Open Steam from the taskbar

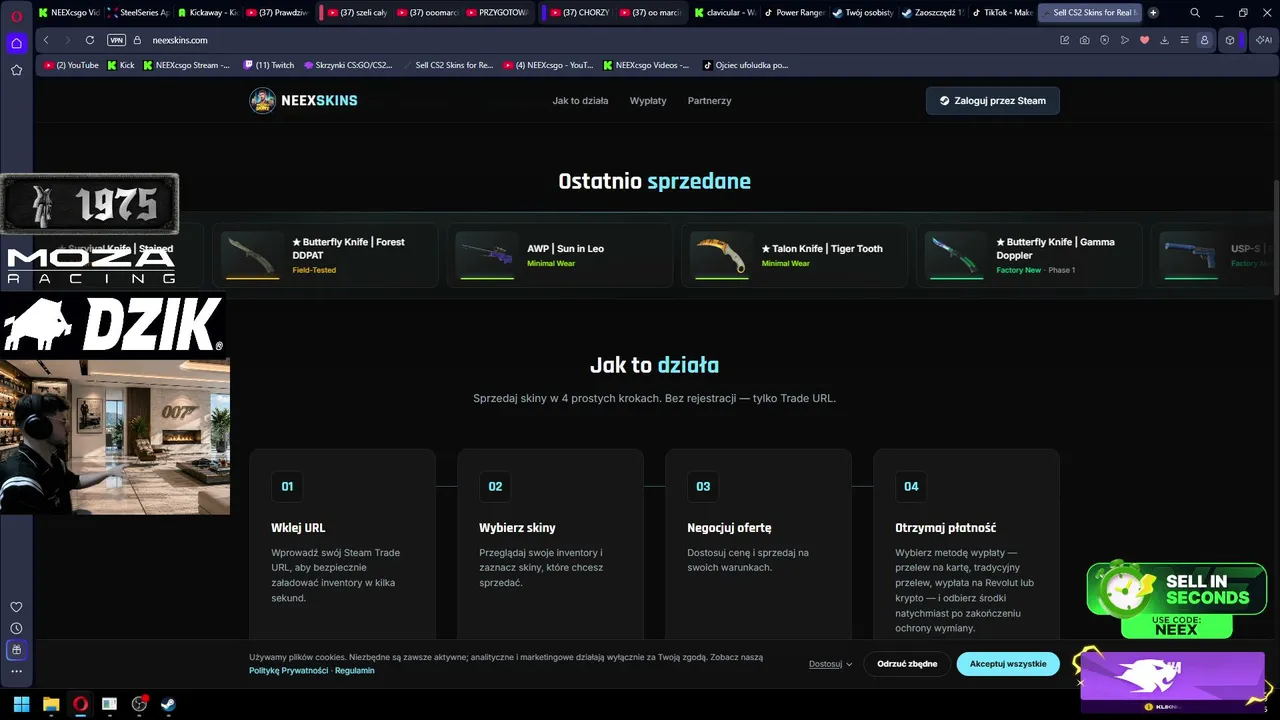pos(168,704)
